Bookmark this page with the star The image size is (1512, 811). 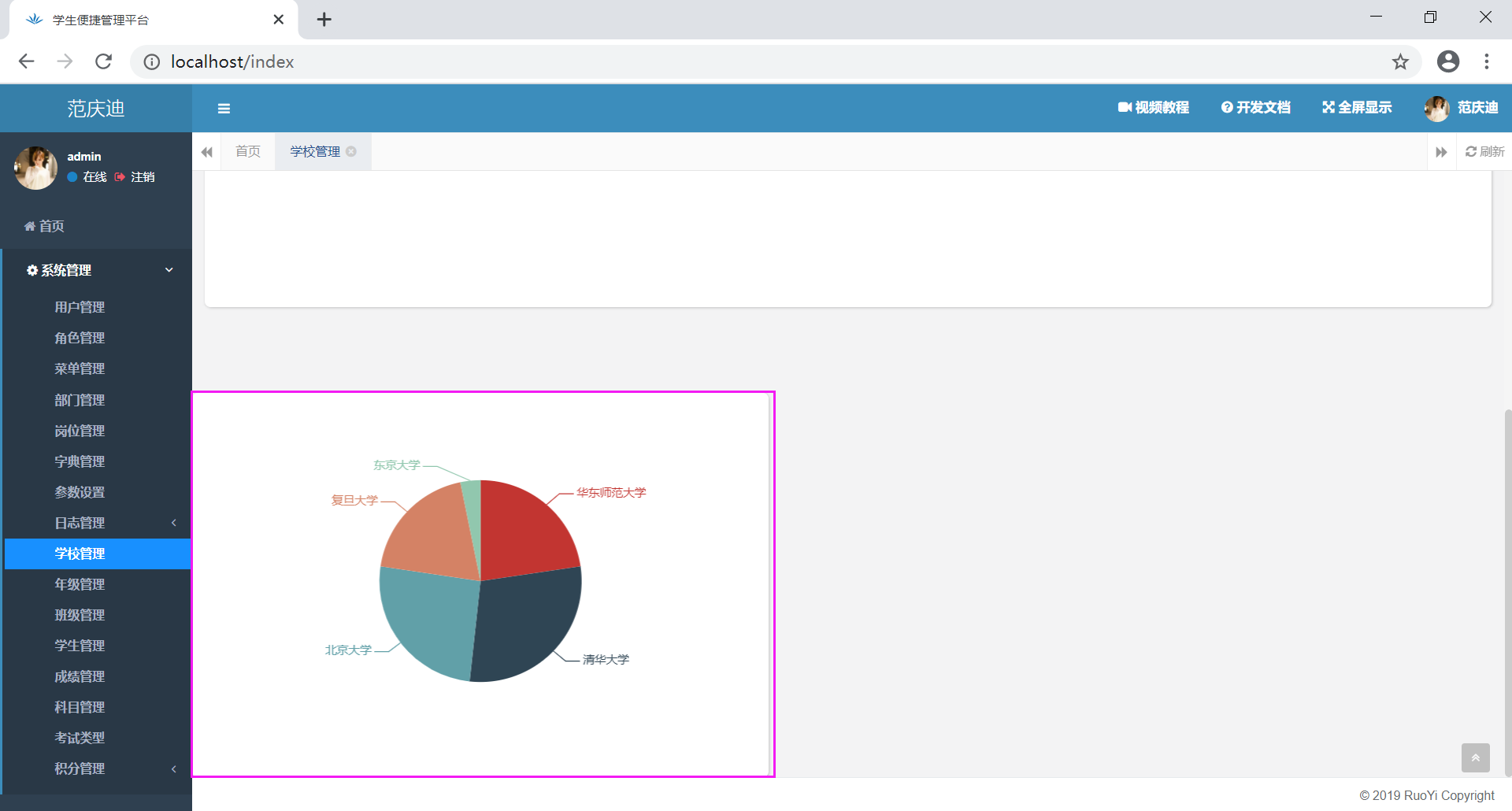click(1400, 61)
